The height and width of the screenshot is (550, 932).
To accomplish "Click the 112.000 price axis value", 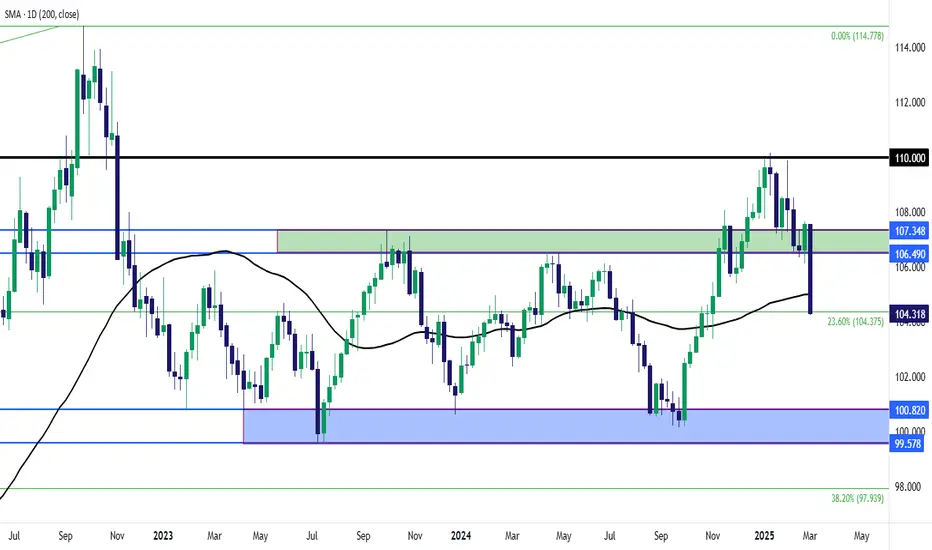I will click(910, 102).
